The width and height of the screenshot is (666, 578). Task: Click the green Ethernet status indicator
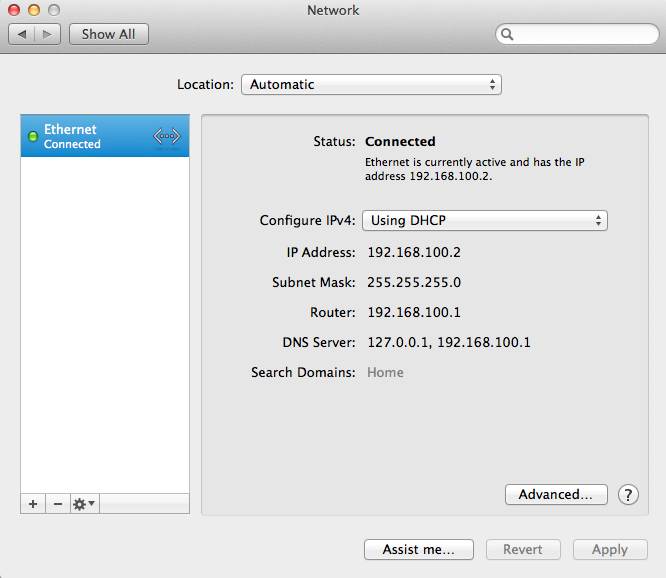[33, 136]
